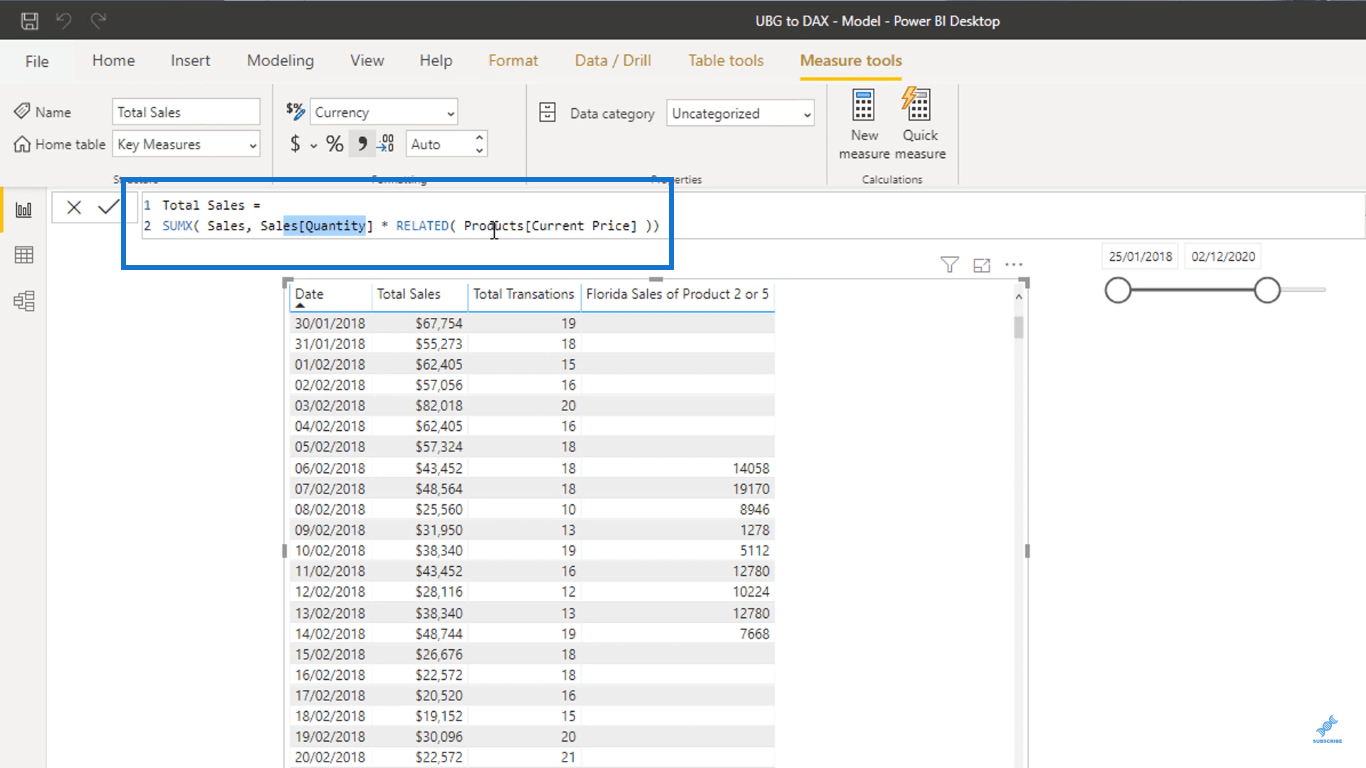Viewport: 1366px width, 768px height.
Task: Open the Report view from sidebar
Action: tap(23, 210)
